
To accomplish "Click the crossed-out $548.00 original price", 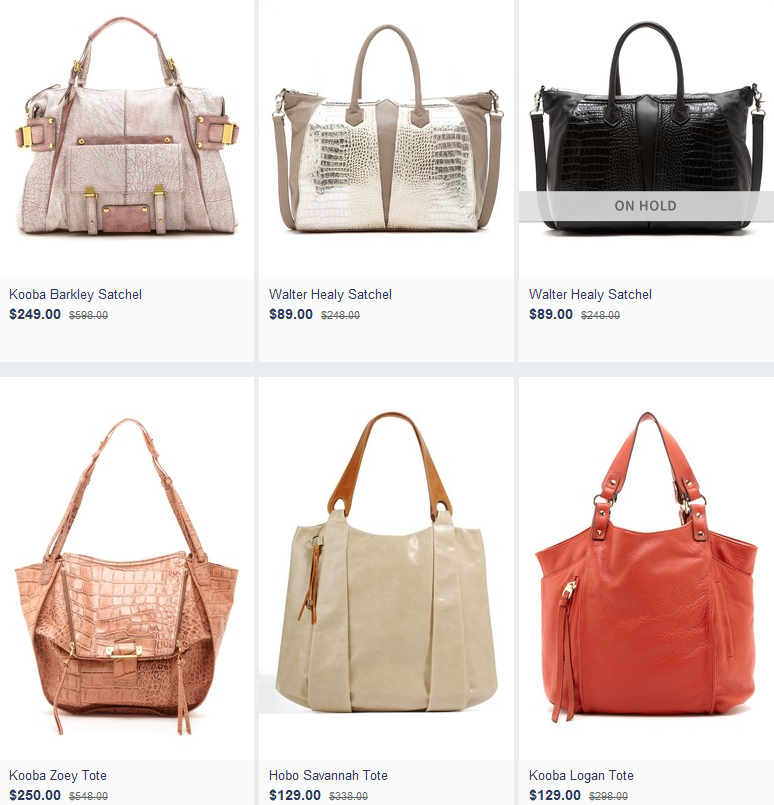I will 88,796.
